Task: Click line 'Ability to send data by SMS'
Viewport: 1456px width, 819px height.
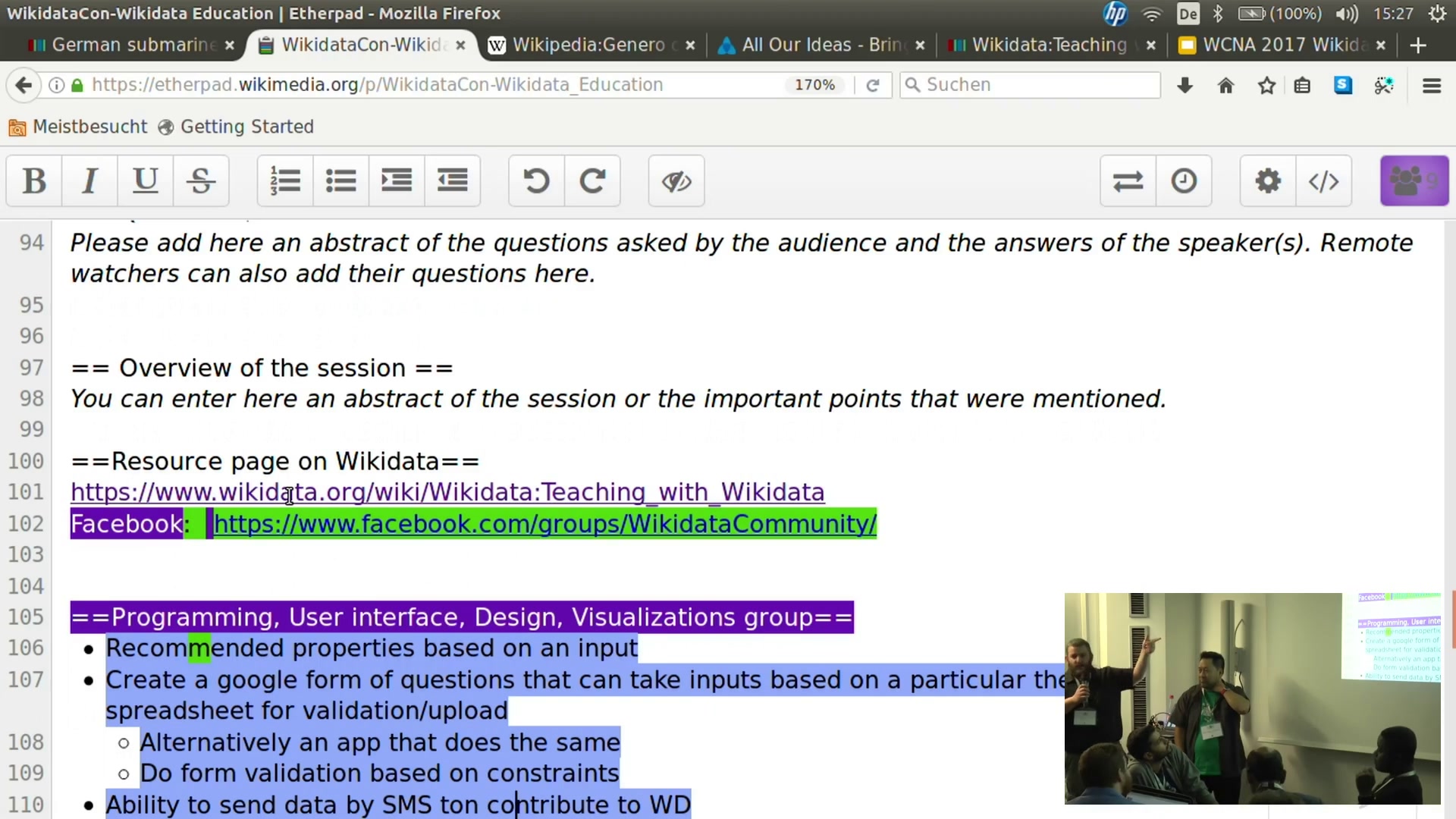Action: tap(398, 805)
